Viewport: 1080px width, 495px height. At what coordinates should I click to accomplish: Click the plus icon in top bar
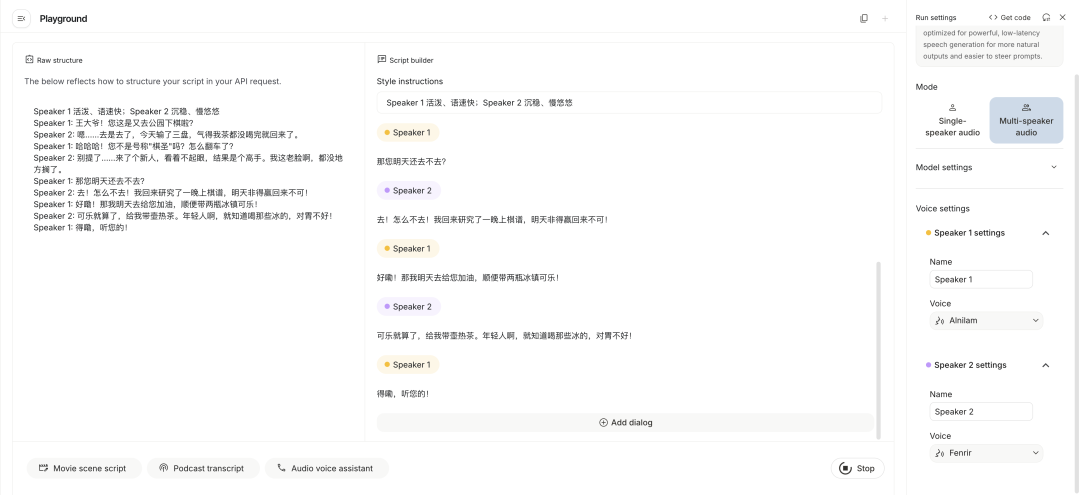pyautogui.click(x=885, y=18)
